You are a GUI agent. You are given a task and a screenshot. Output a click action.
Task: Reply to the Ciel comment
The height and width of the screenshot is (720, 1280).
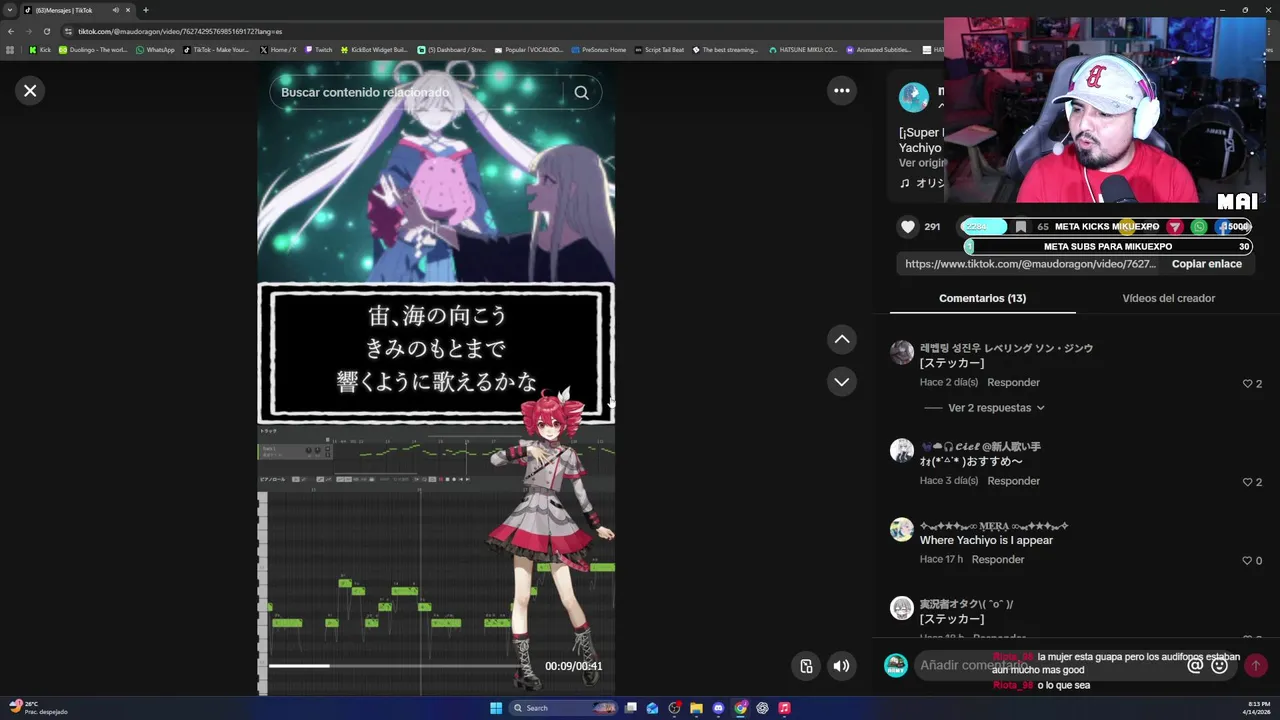[1013, 481]
